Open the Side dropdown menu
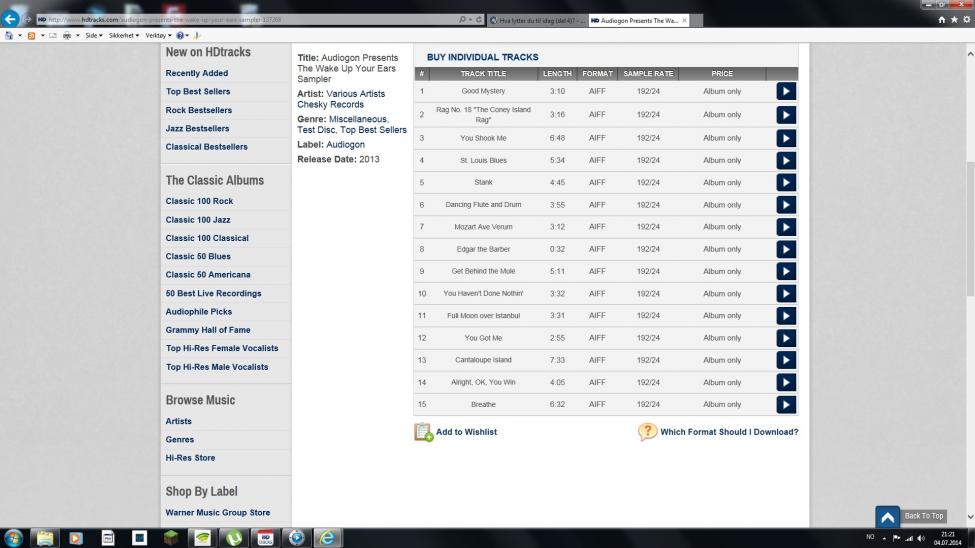 (94, 35)
